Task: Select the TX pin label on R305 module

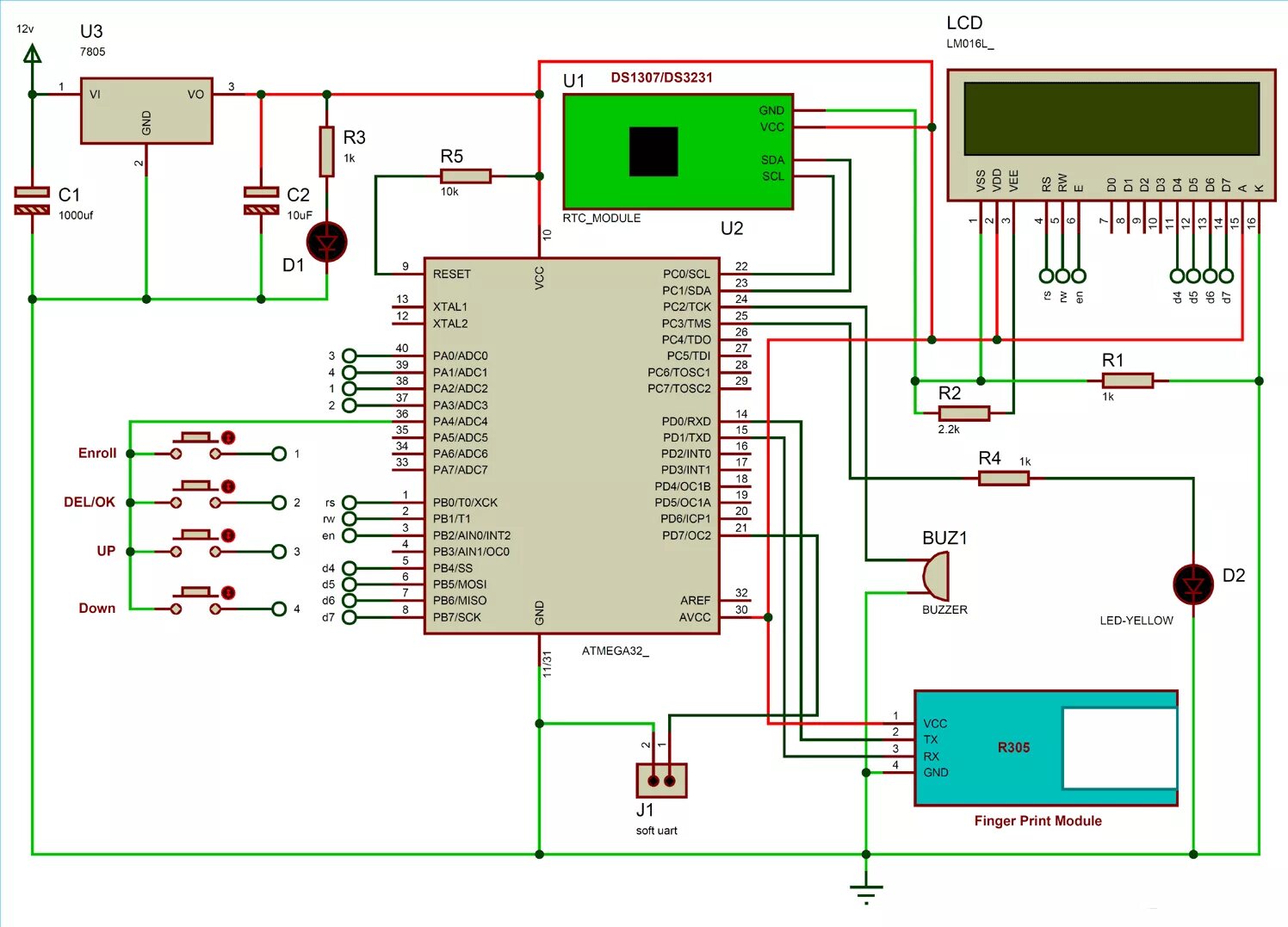Action: [x=931, y=739]
